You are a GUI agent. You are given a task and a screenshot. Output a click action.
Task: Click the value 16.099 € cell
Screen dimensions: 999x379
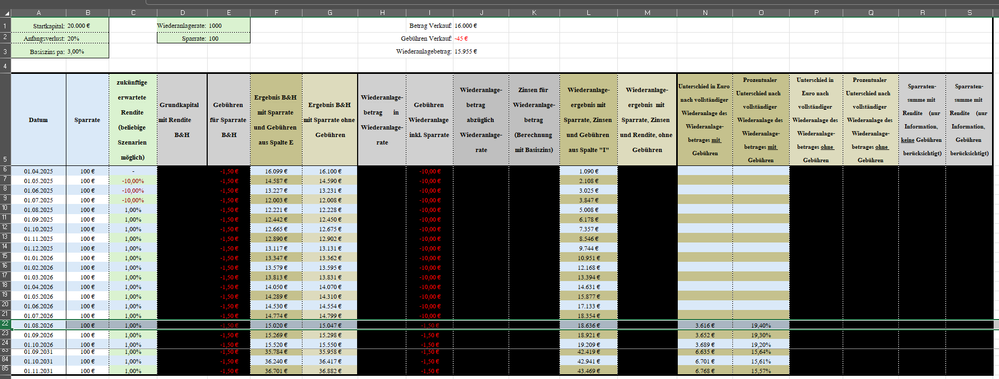click(276, 171)
